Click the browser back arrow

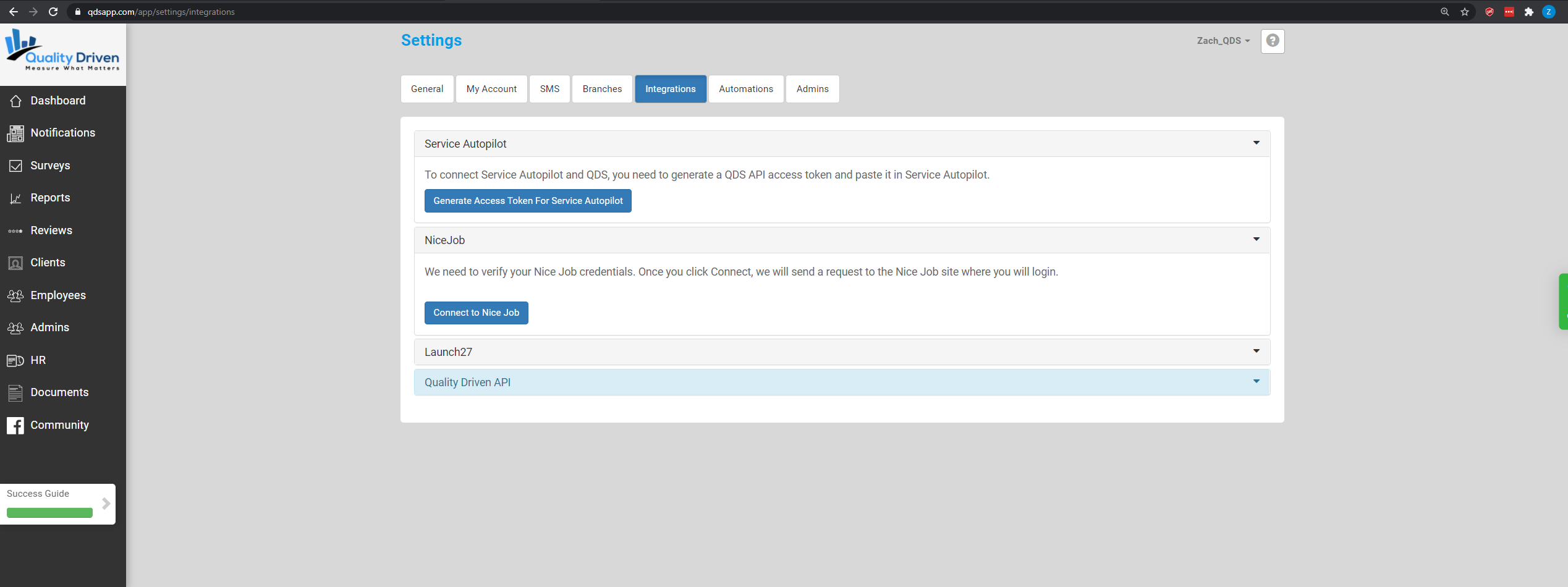[13, 12]
